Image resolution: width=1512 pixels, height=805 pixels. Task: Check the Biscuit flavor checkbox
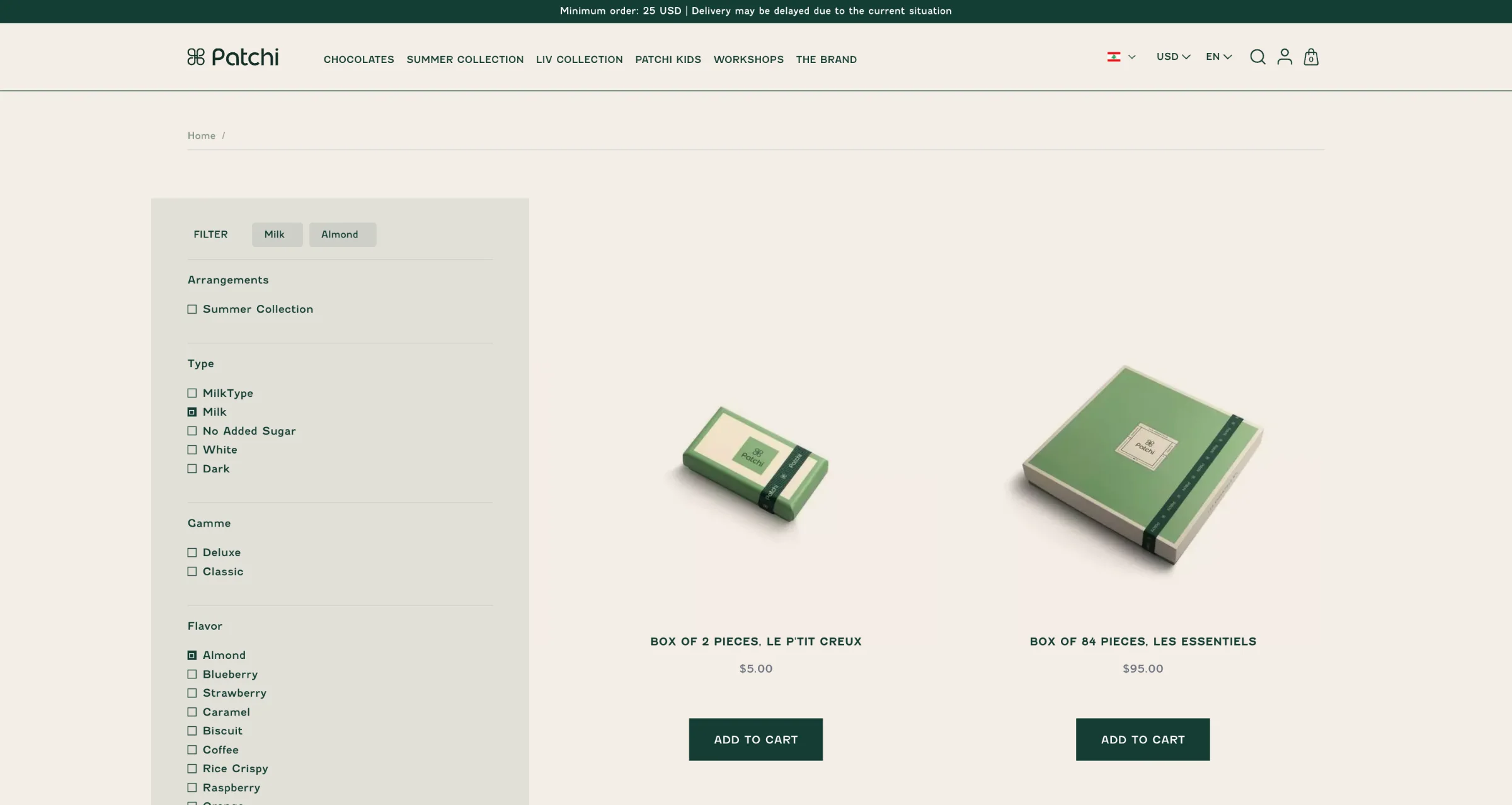click(192, 731)
